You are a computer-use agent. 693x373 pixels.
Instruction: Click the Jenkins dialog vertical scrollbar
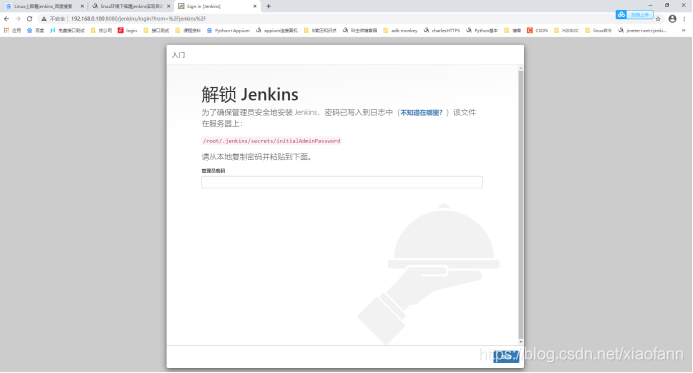(x=521, y=205)
